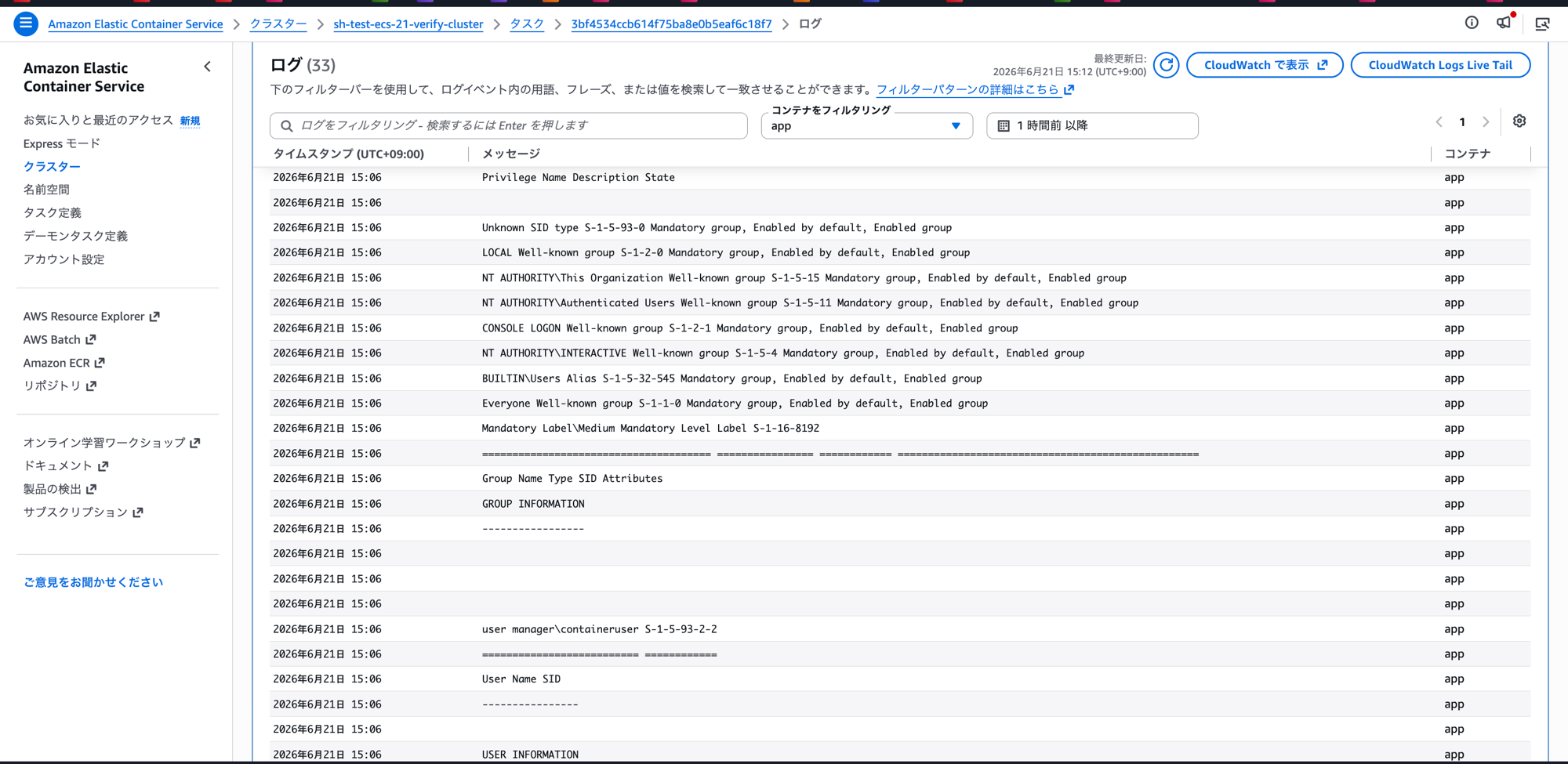Select the user manager\containeruser S-1-5-93-2-2 log message
1568x764 pixels.
(600, 629)
